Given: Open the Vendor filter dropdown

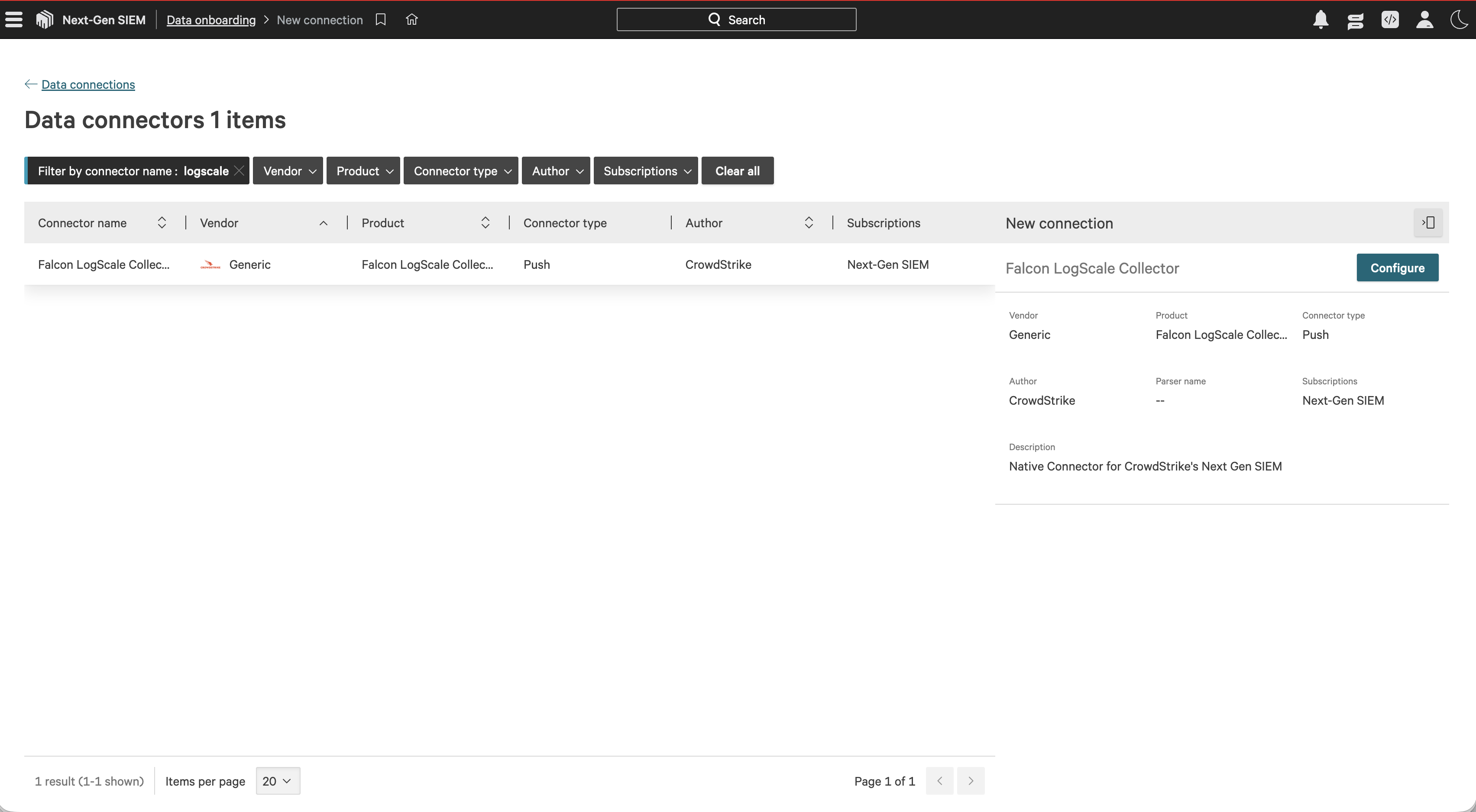Looking at the screenshot, I should (288, 171).
